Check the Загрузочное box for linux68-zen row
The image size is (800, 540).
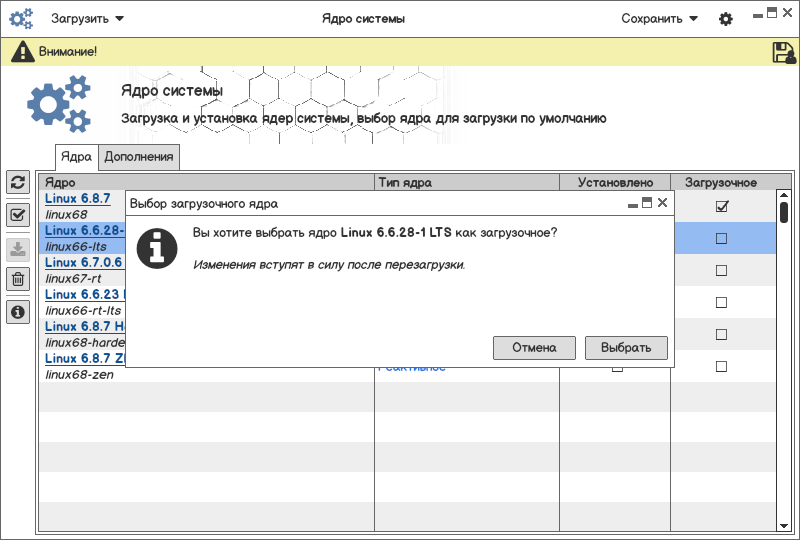pos(721,367)
